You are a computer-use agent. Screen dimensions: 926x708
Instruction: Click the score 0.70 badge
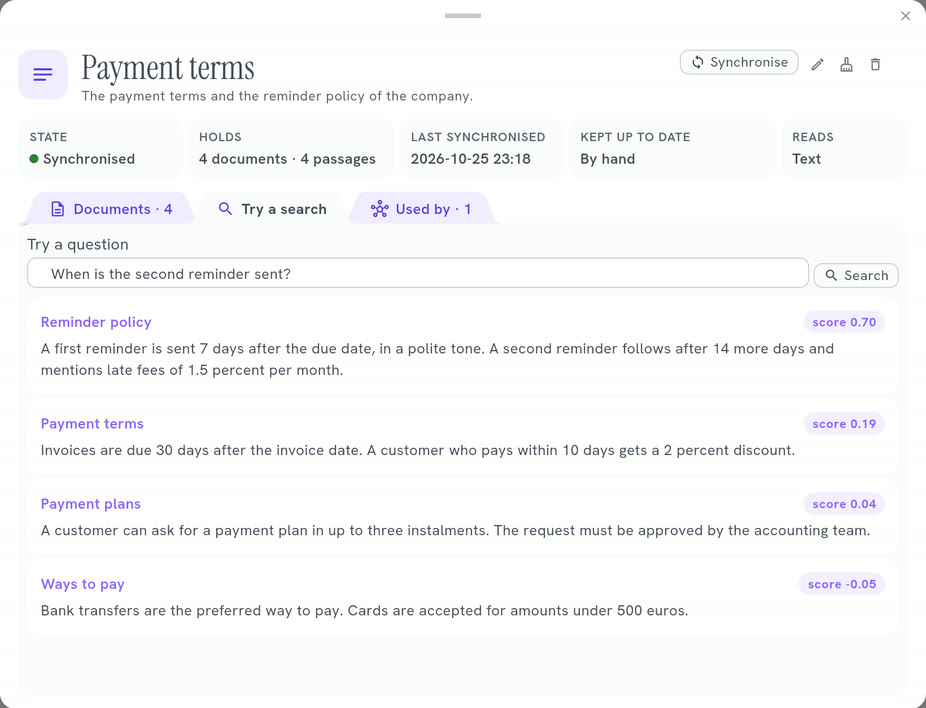tap(844, 322)
